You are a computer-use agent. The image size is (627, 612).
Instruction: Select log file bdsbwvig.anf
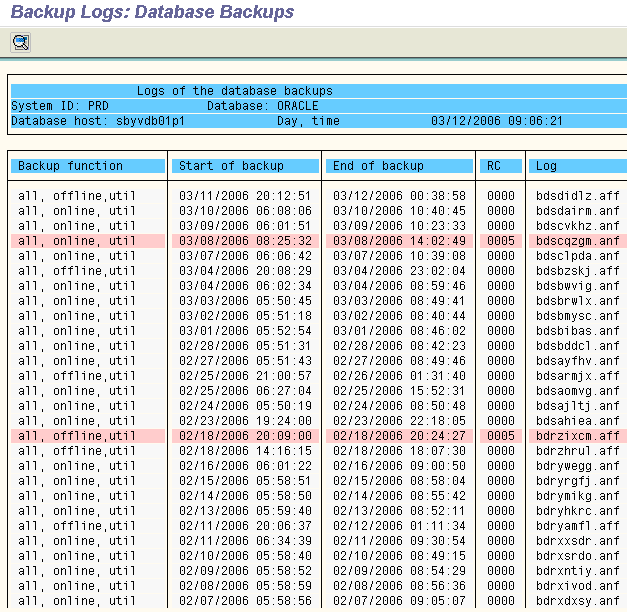coord(577,286)
